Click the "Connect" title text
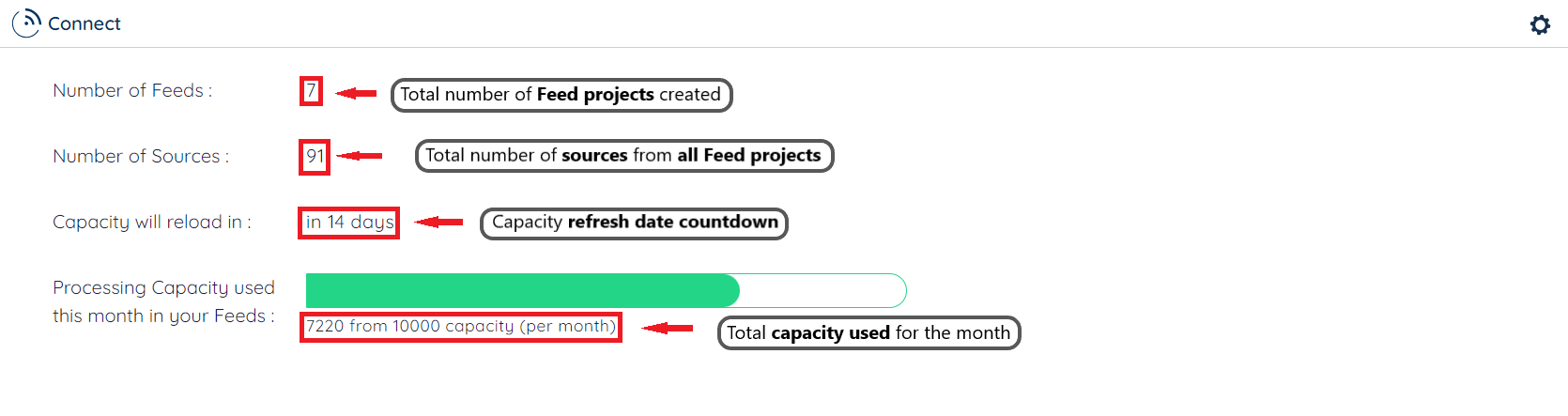The image size is (1568, 416). [x=85, y=23]
